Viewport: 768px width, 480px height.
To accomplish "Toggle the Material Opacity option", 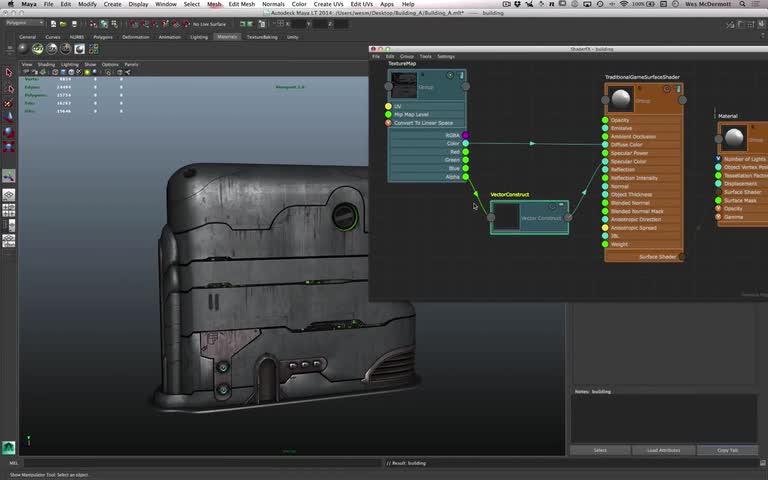I will [x=718, y=208].
